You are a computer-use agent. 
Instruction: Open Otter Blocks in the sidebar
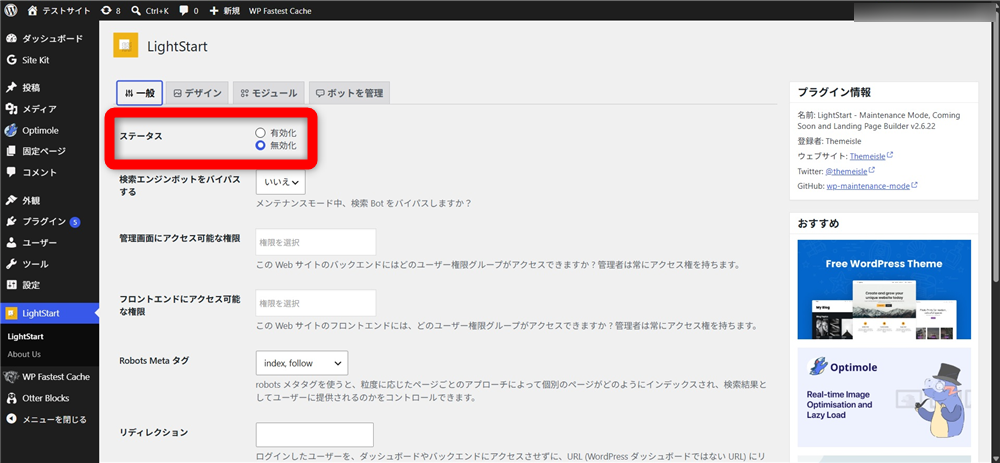(49, 398)
